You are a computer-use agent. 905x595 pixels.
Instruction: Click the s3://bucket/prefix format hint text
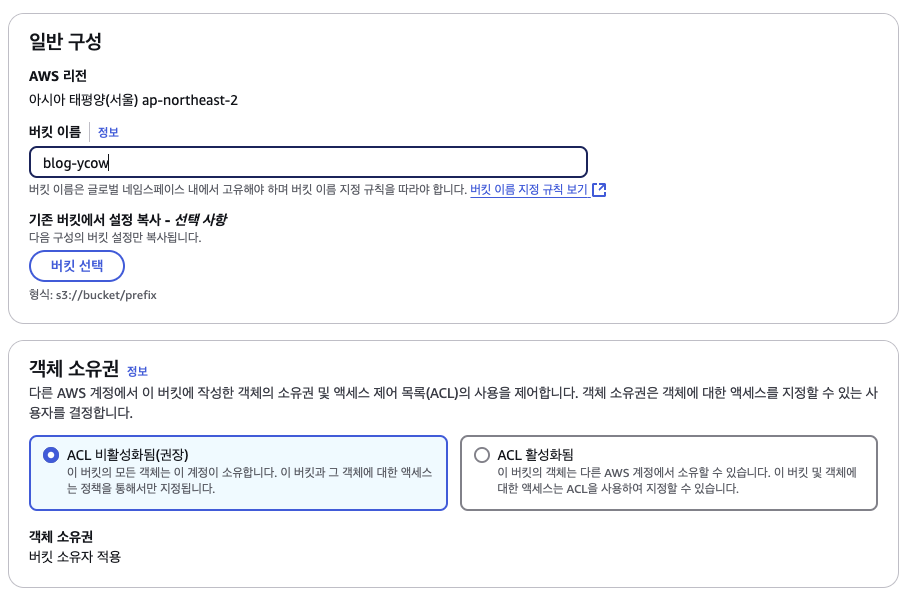93,295
